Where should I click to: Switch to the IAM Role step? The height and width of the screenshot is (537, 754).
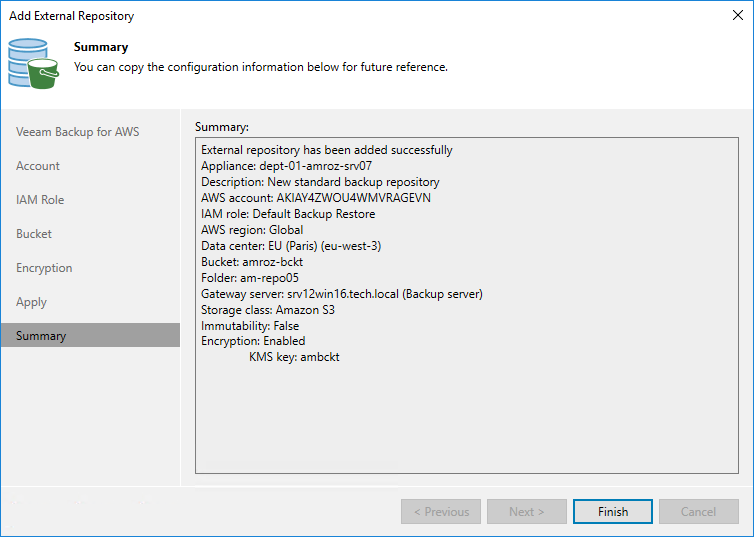(x=40, y=200)
